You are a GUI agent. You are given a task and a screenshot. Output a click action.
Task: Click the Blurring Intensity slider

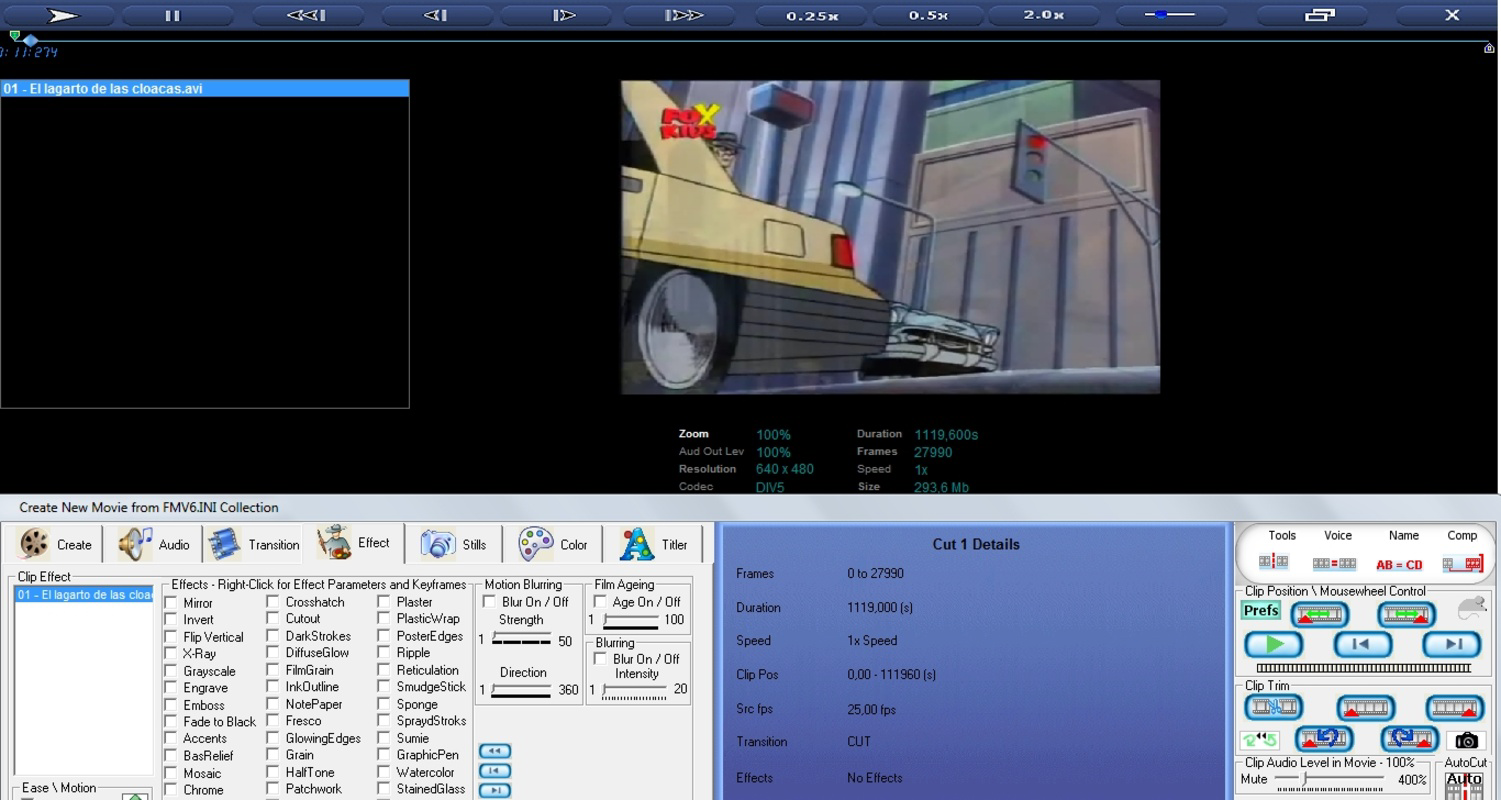634,690
